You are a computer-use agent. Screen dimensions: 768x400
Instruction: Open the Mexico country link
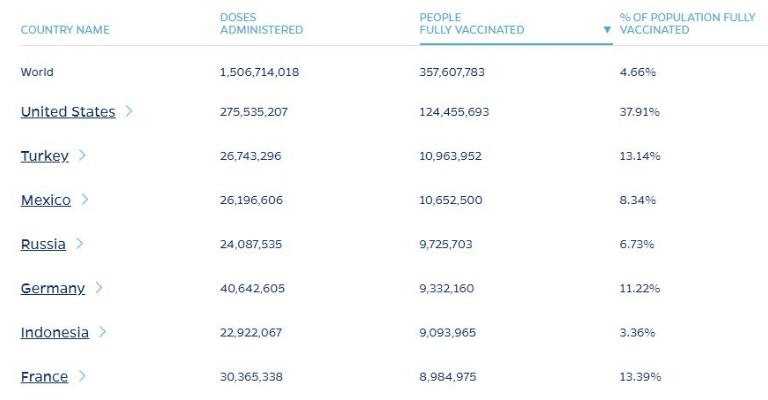coord(46,200)
